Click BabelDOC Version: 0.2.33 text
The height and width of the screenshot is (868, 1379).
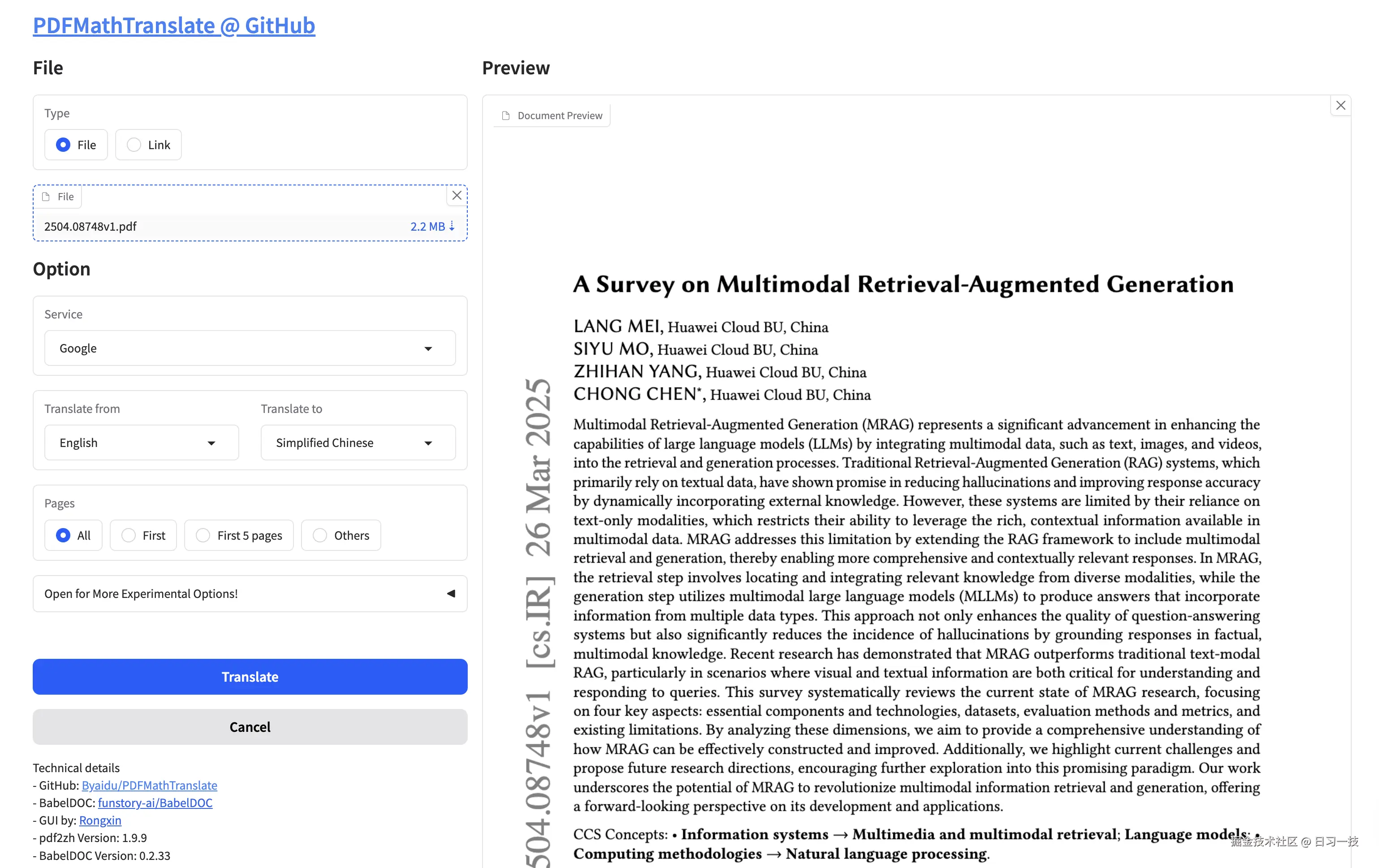[x=104, y=855]
